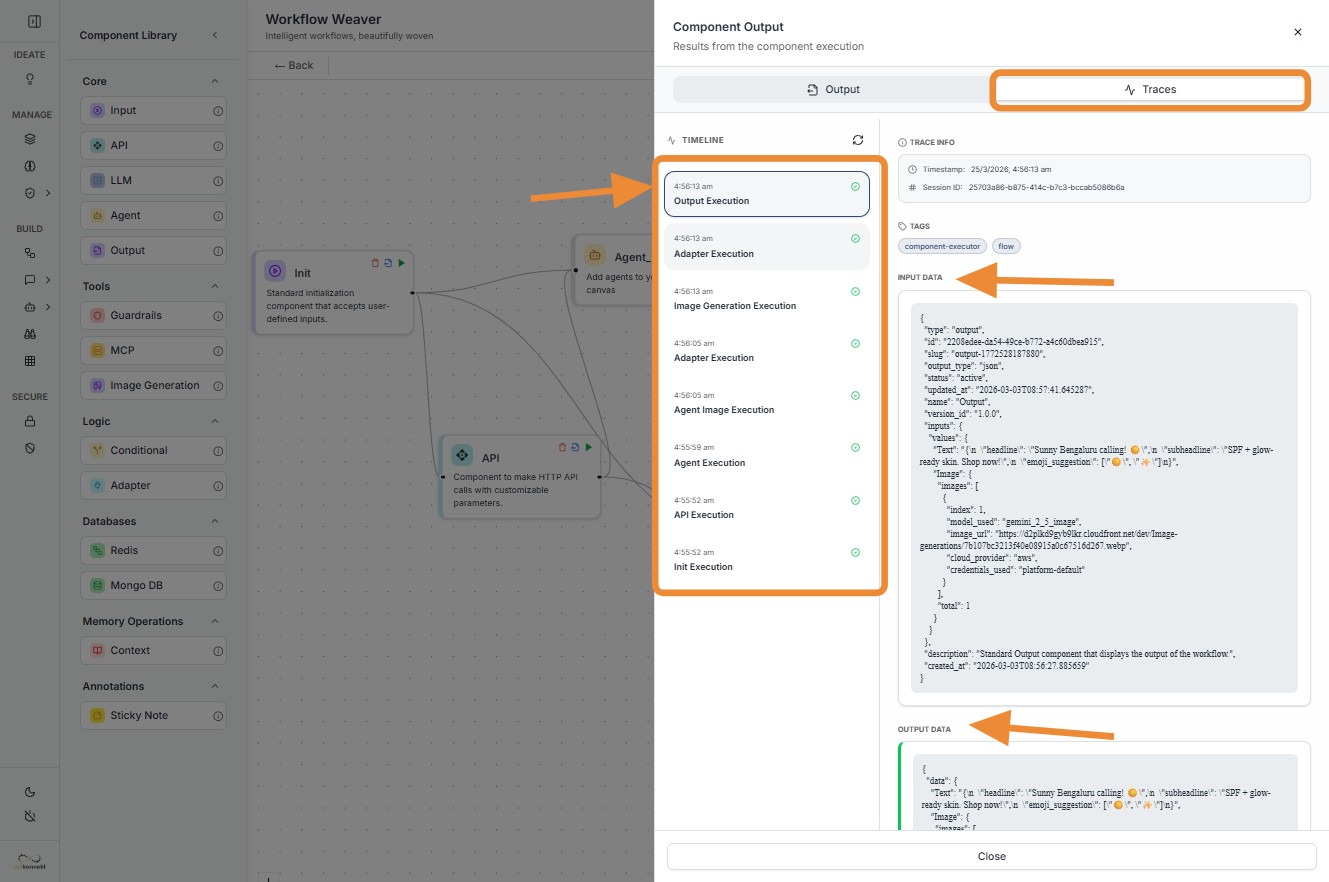The height and width of the screenshot is (882, 1329).
Task: Switch to the Traces tab
Action: 1150,89
